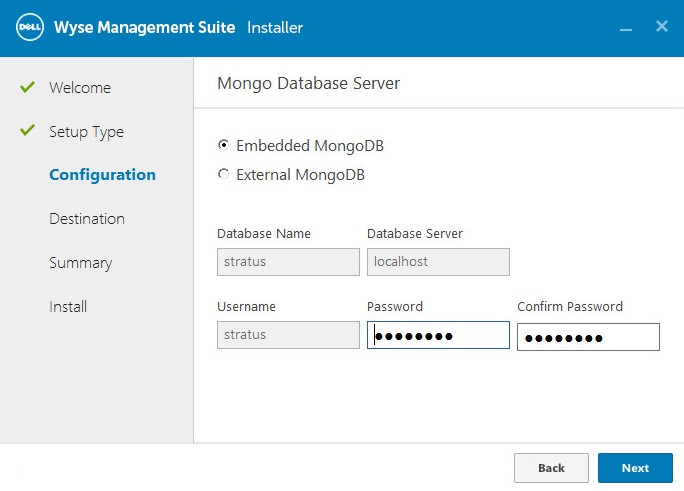
Task: Choose the External MongoDB option
Action: (x=223, y=175)
